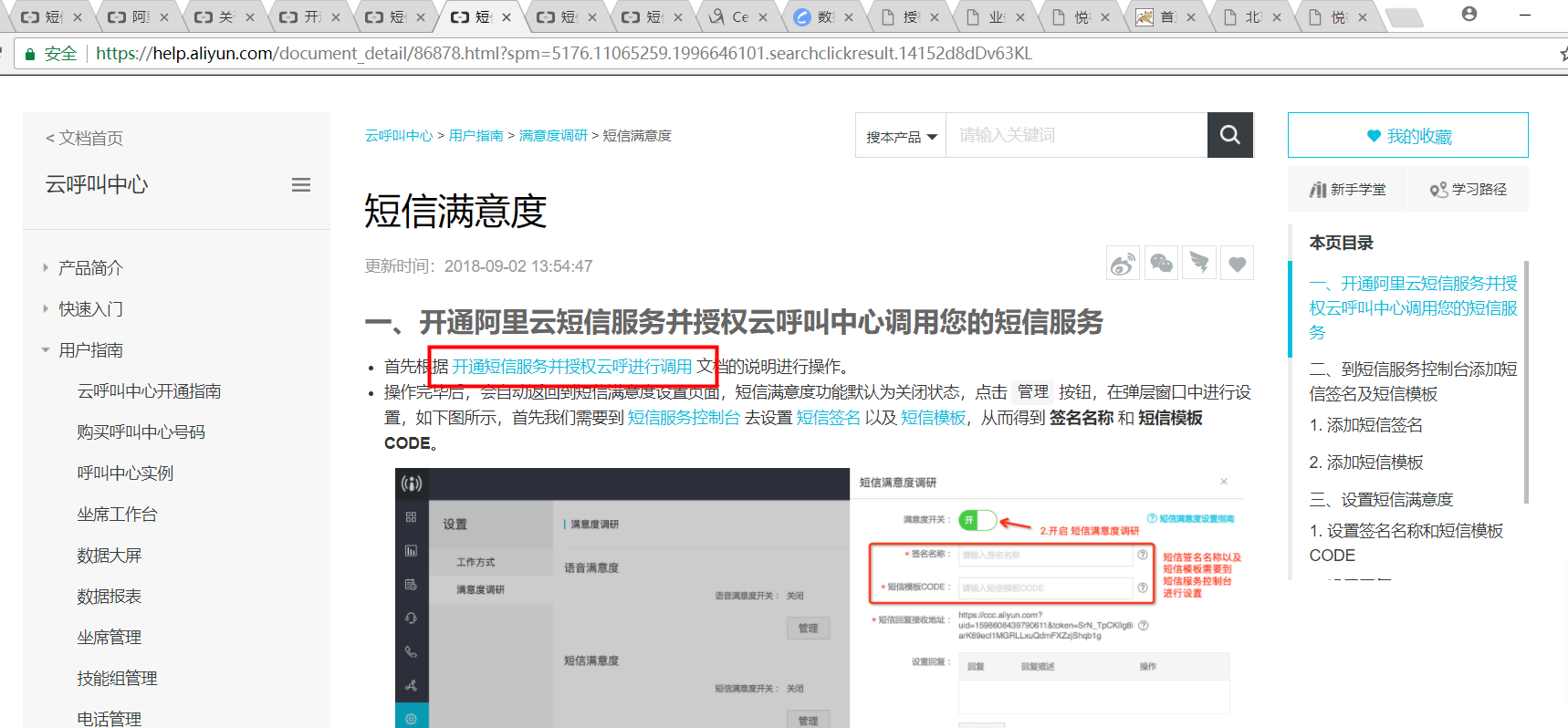Open 坐席工作台 in sidebar
The height and width of the screenshot is (728, 1568).
(x=117, y=514)
